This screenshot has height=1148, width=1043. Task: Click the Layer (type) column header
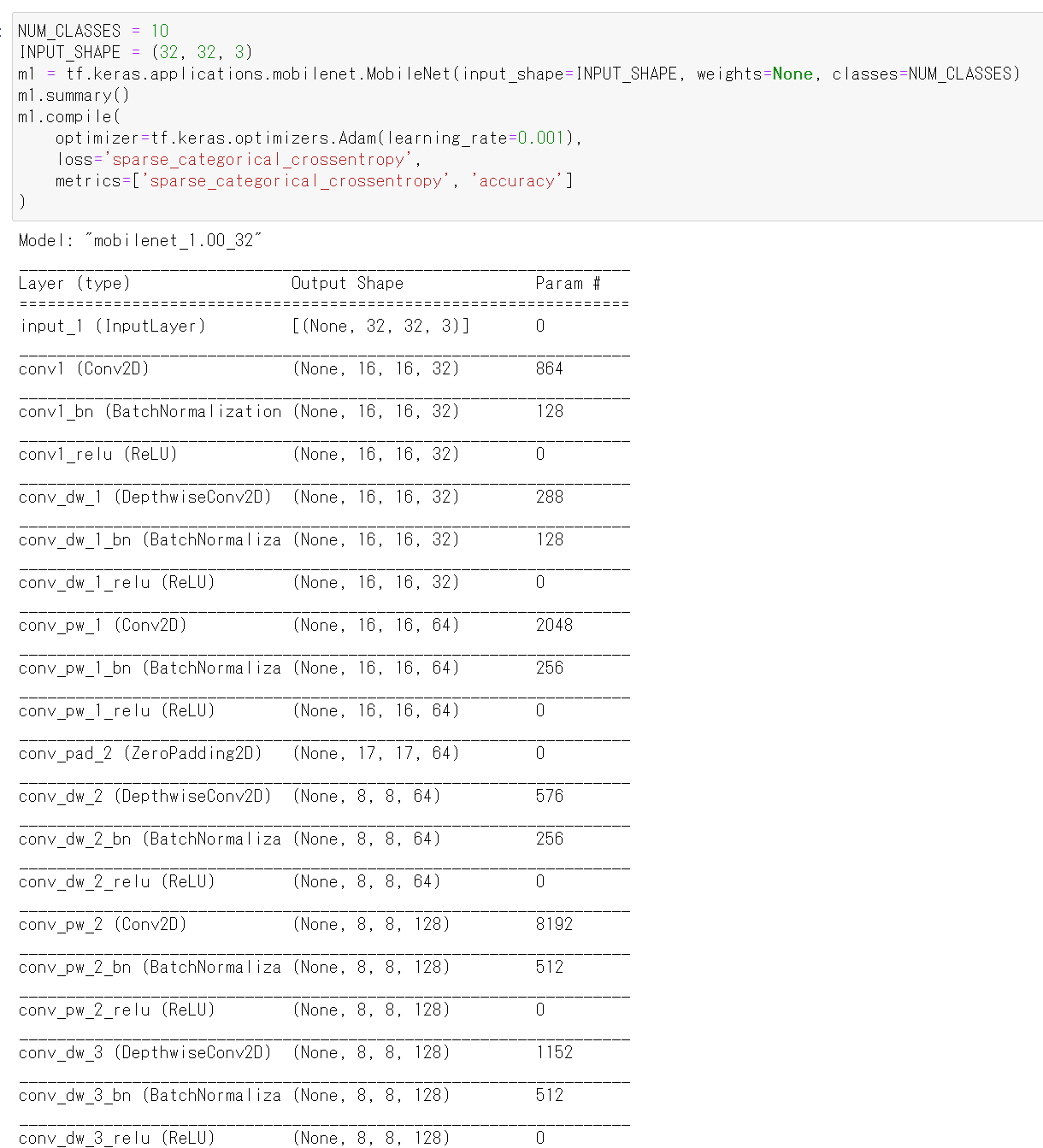(74, 283)
